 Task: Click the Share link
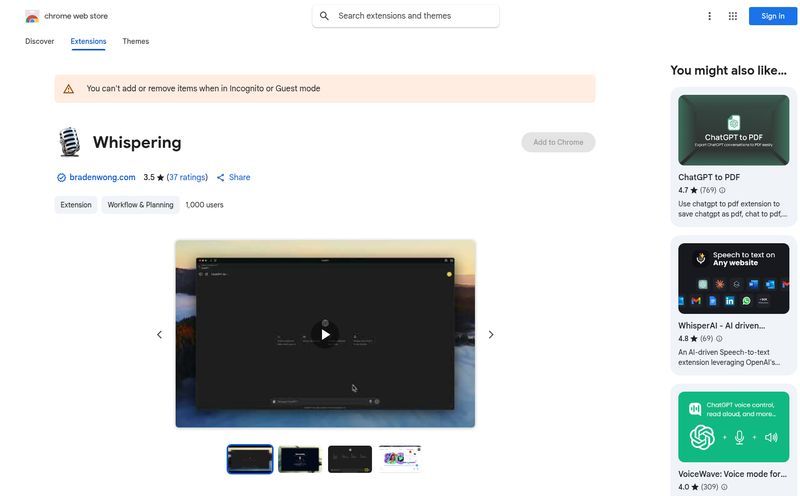pos(239,178)
